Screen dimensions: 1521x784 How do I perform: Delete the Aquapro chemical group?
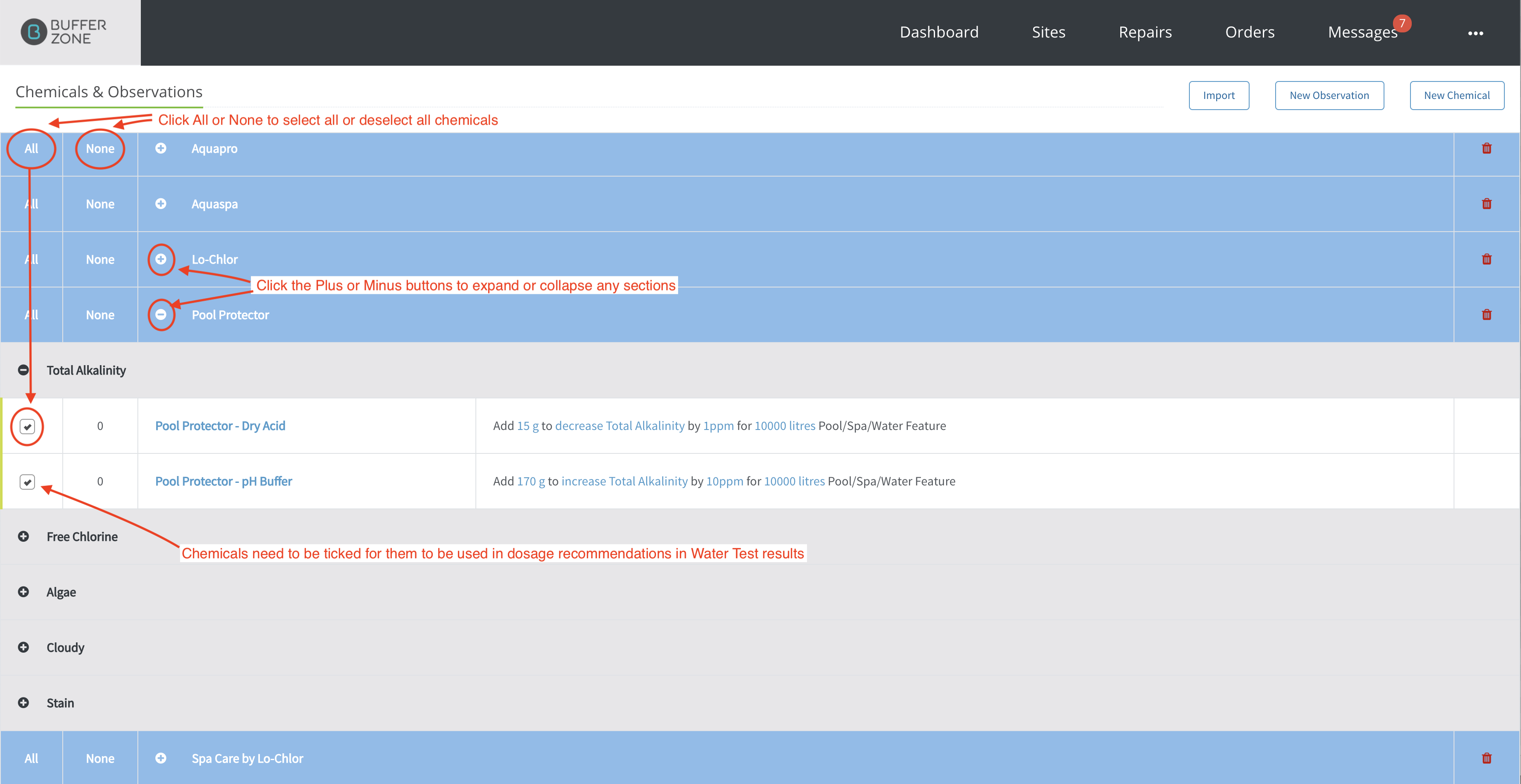[x=1487, y=148]
